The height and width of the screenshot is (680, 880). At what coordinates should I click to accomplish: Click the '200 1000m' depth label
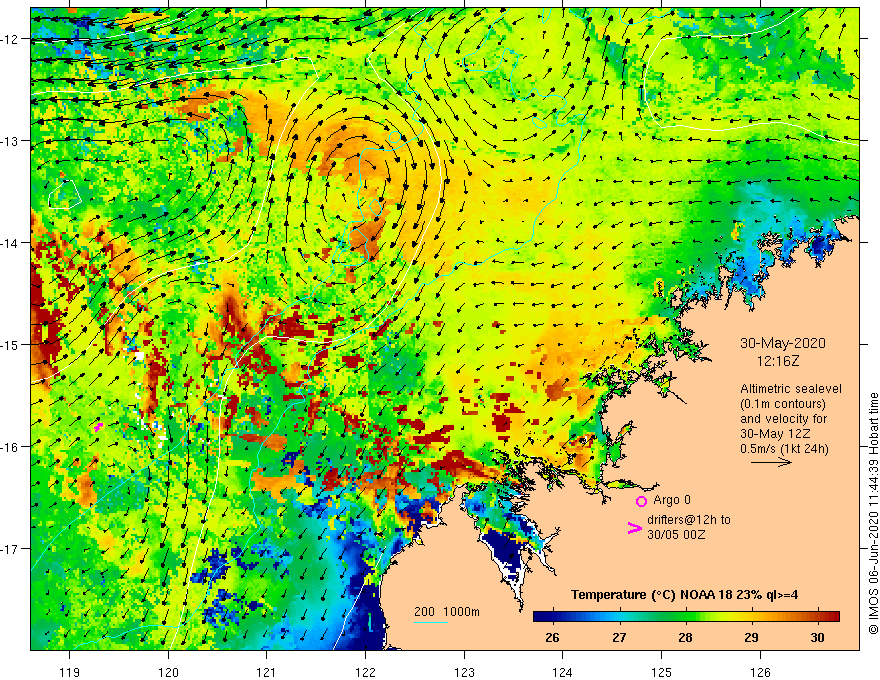tap(447, 612)
